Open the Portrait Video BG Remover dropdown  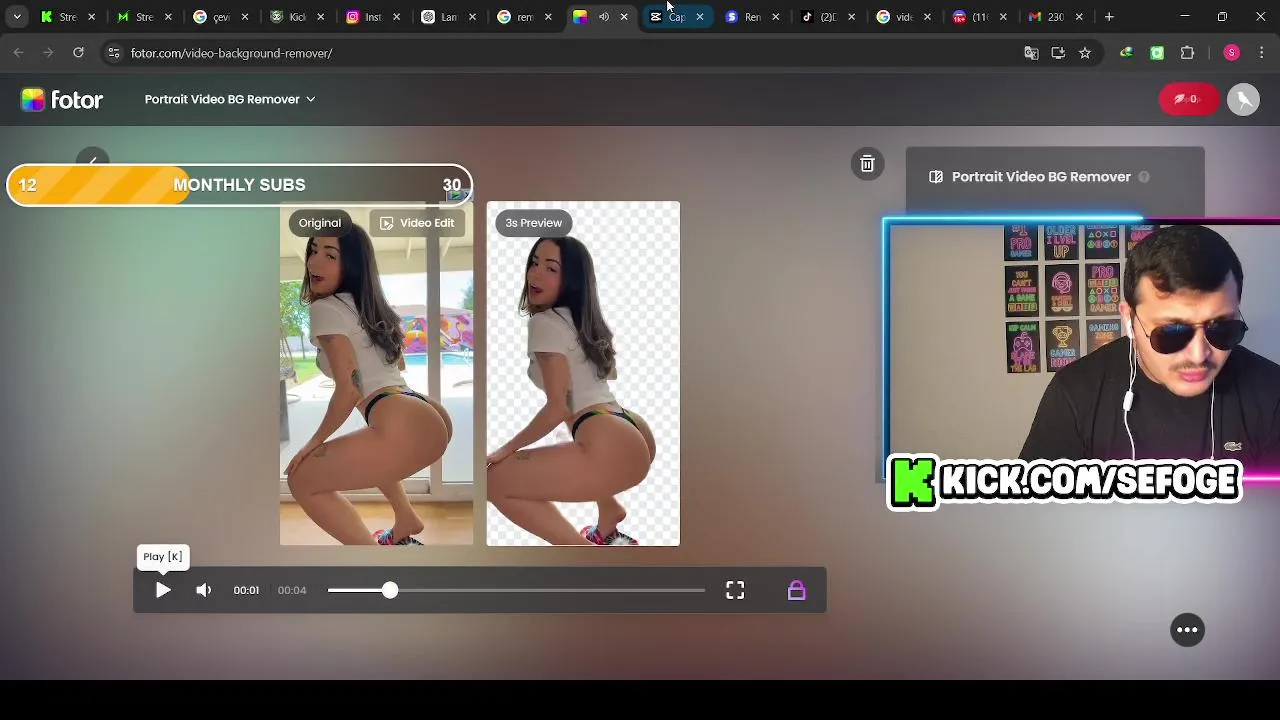[230, 99]
